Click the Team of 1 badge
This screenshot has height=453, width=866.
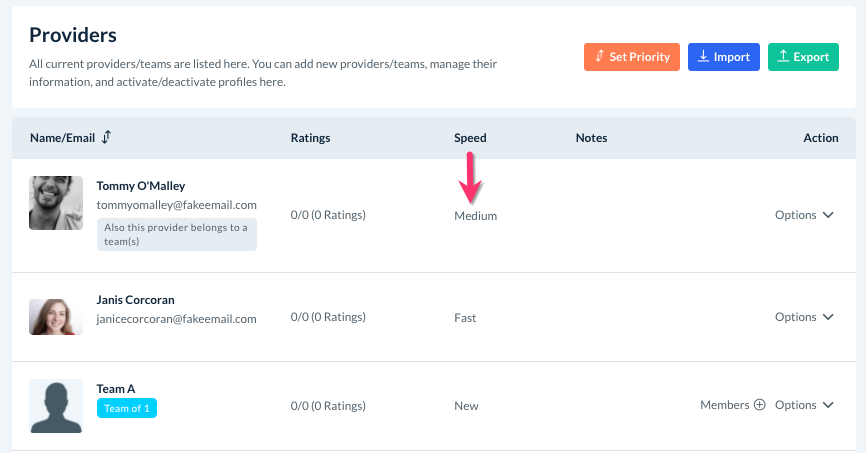click(127, 408)
